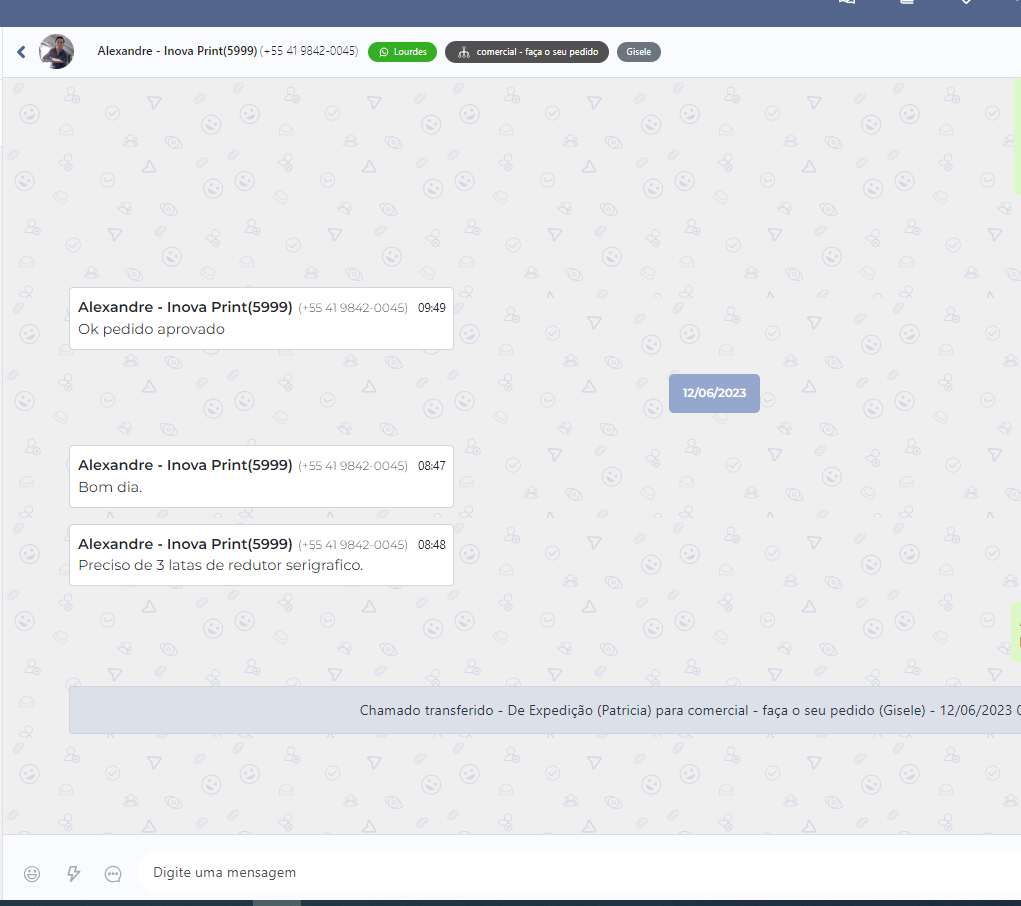Image resolution: width=1021 pixels, height=906 pixels.
Task: Click WhatsApp logo inside the Lourdes badge
Action: pos(383,52)
